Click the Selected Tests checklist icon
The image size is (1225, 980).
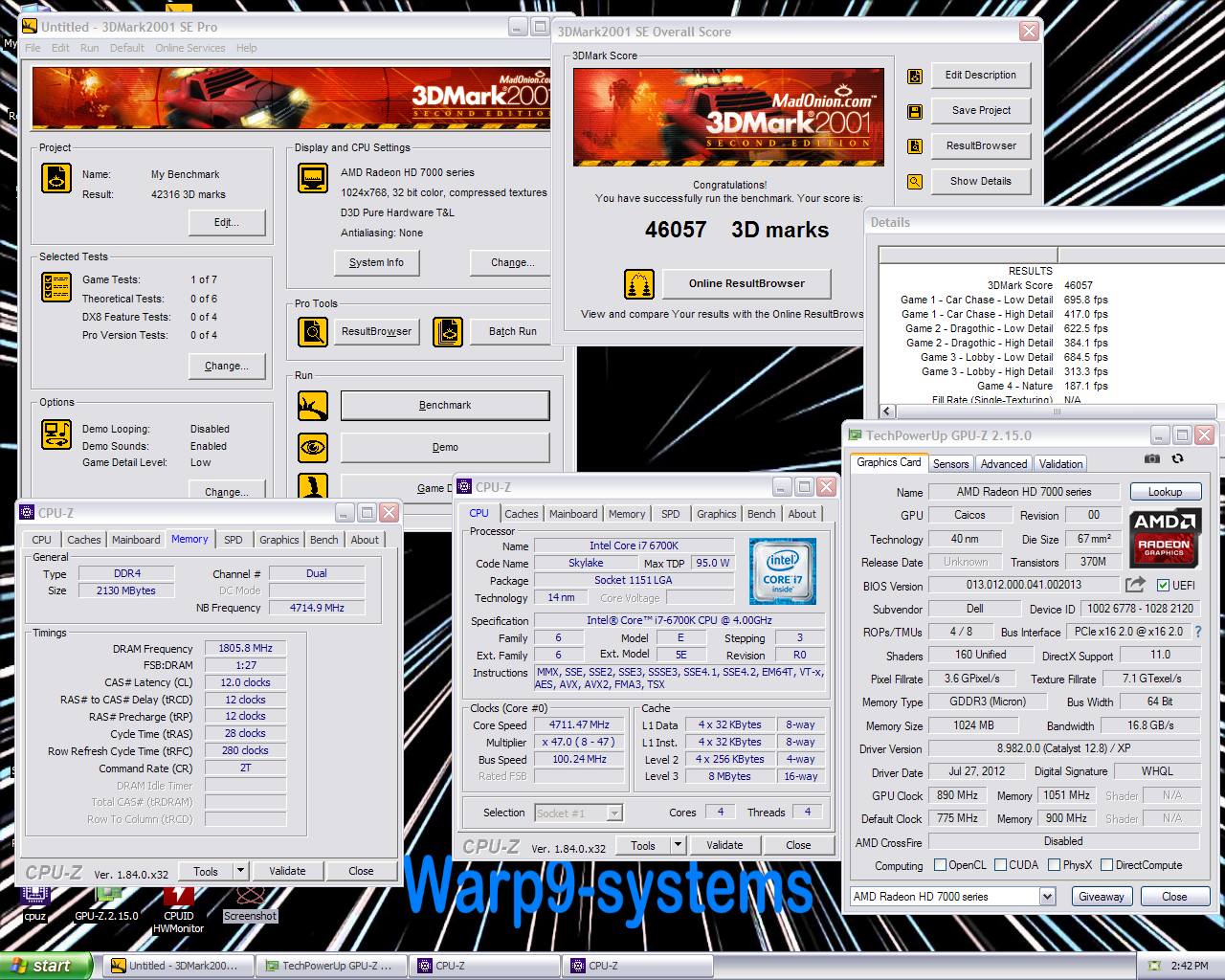pos(56,287)
